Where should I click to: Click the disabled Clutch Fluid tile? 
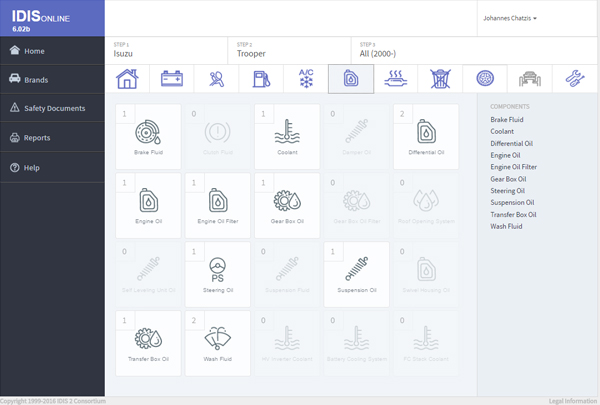tap(218, 137)
